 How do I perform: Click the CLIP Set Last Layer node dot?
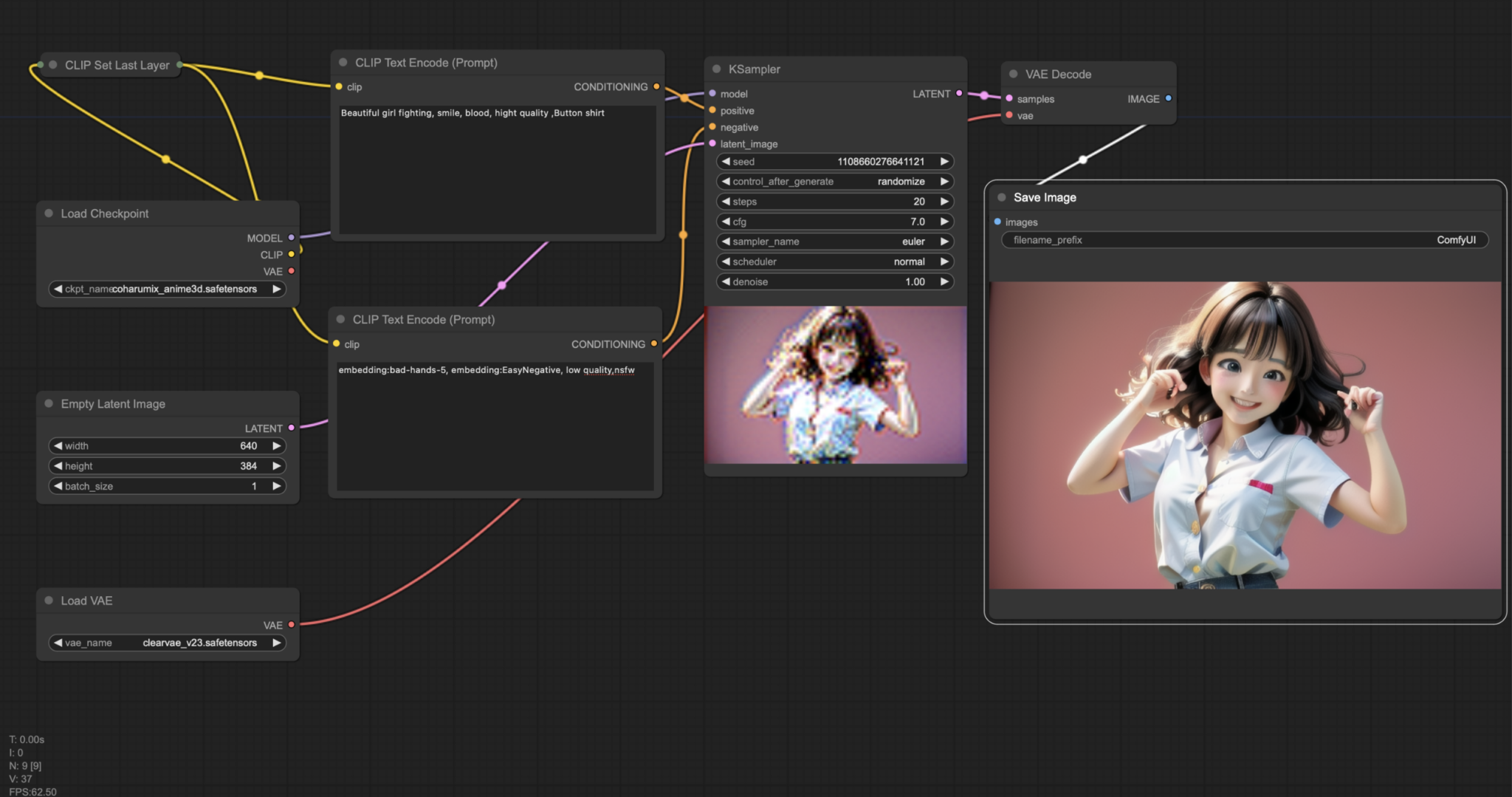tap(53, 65)
